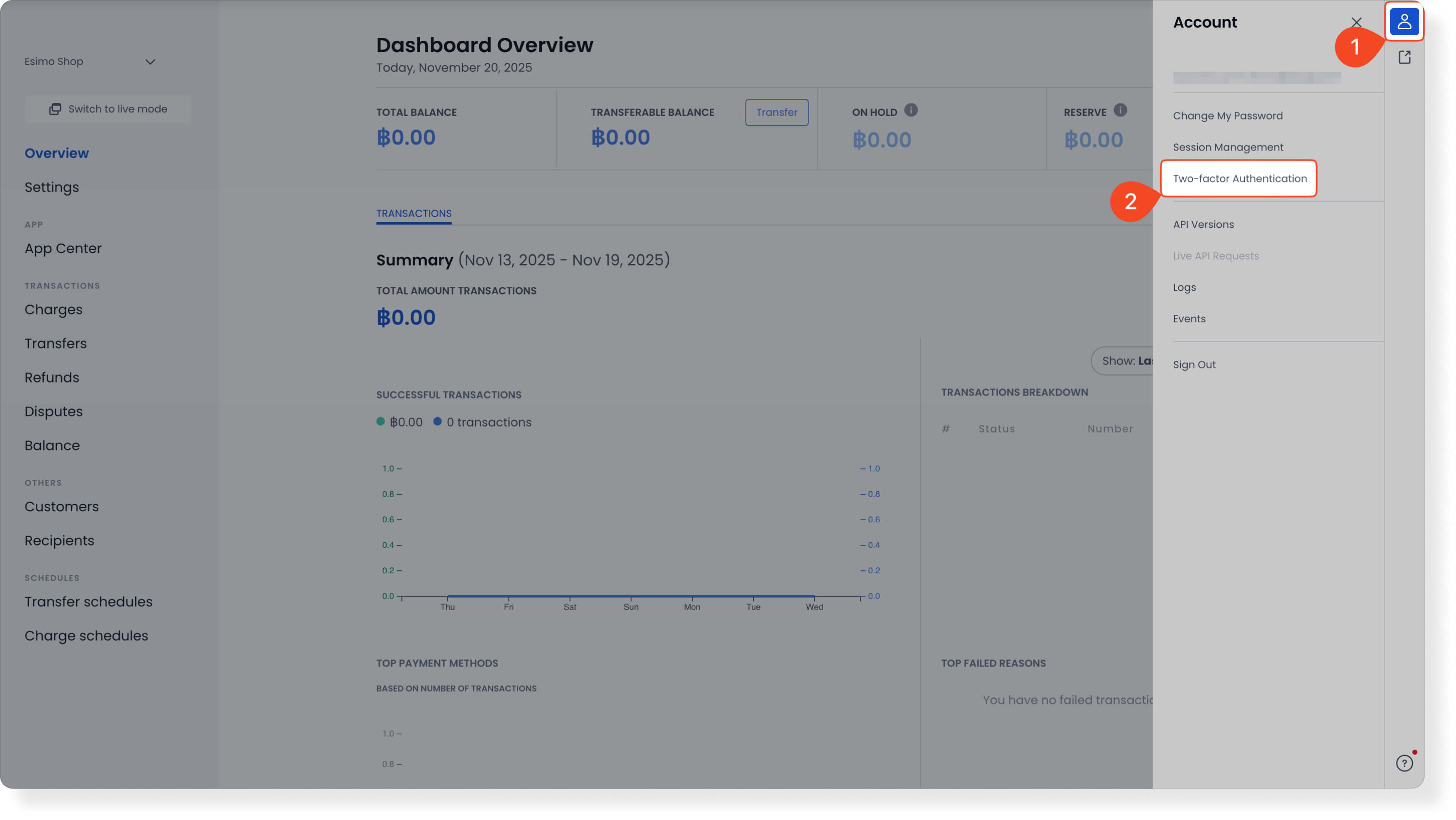This screenshot has width=1456, height=820.
Task: Select the Transactions tab
Action: coord(414,214)
